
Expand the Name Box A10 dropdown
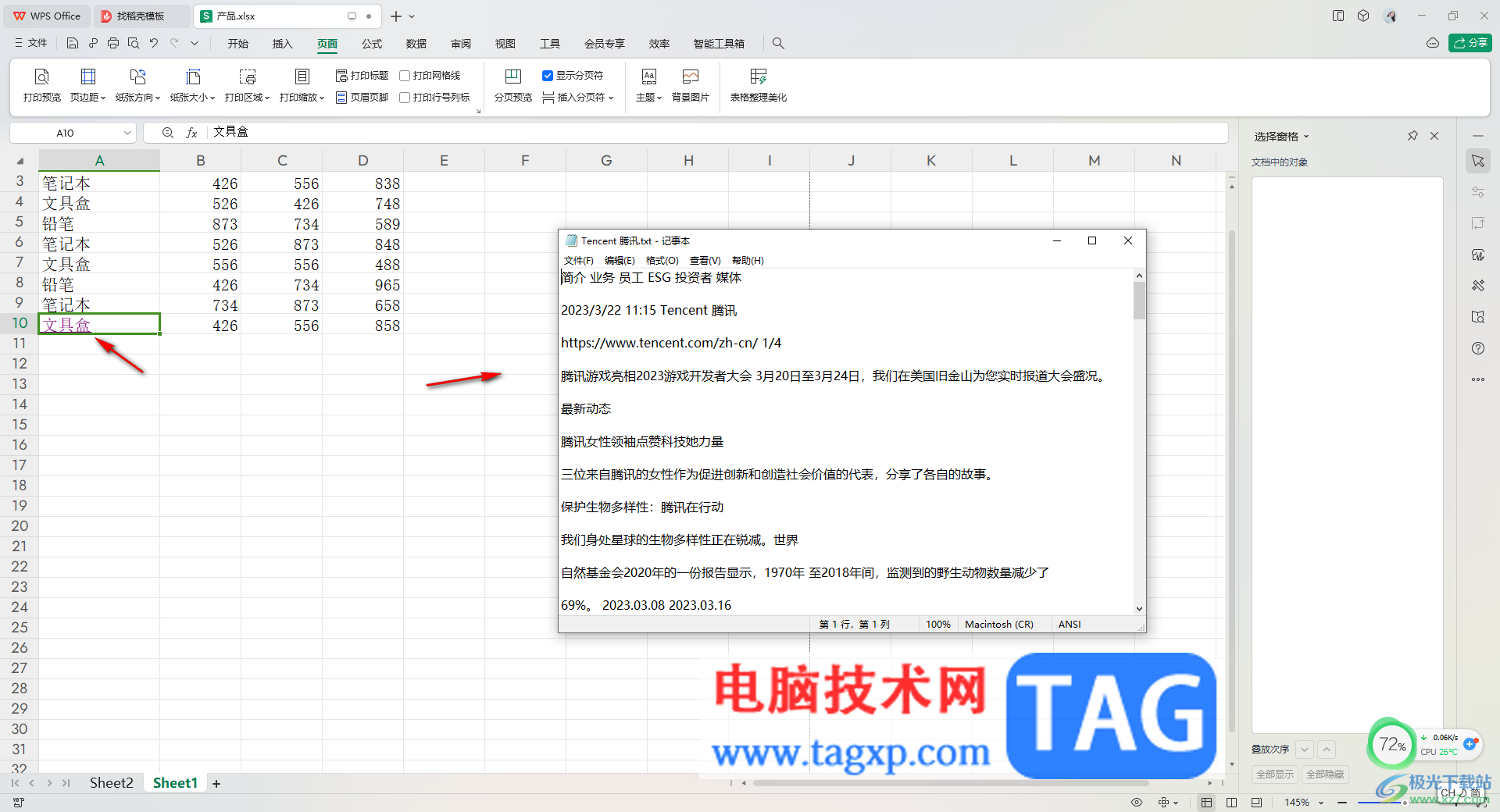click(127, 133)
